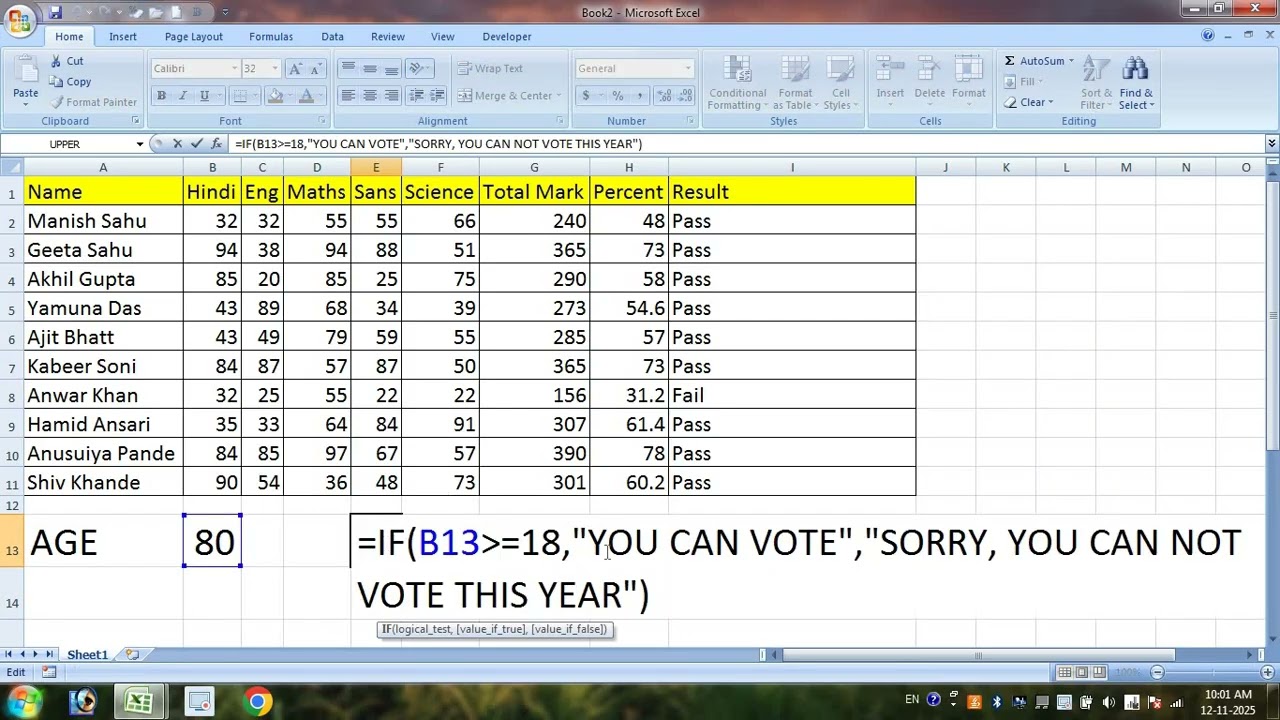Click the Enter checkmark in formula bar
Image resolution: width=1280 pixels, height=720 pixels.
coord(195,144)
